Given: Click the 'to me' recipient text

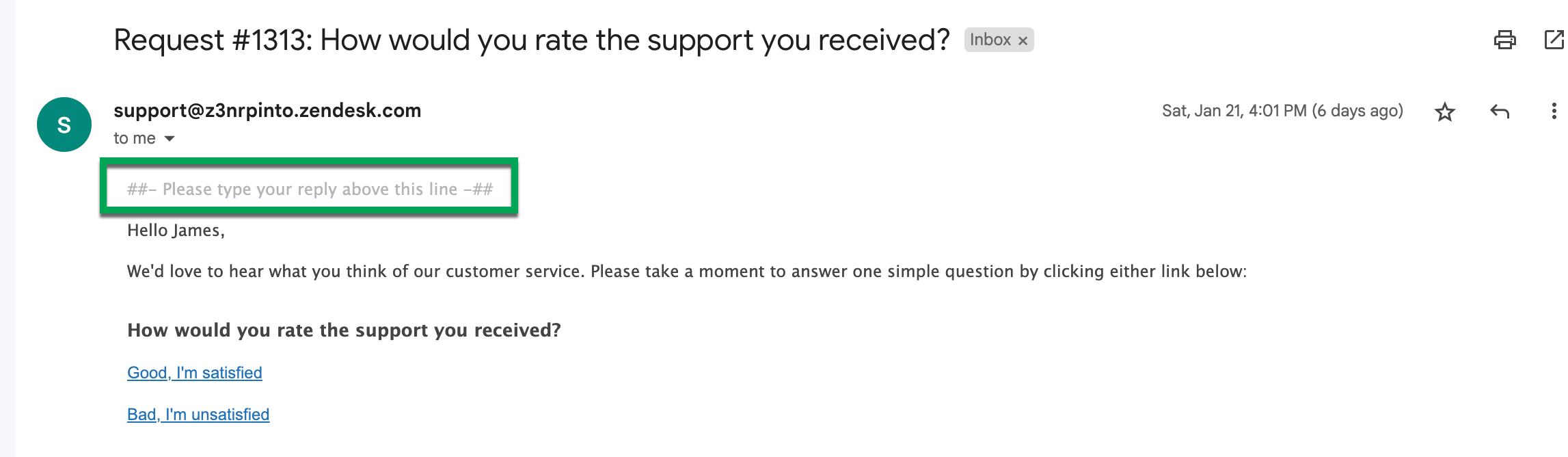Looking at the screenshot, I should pos(135,139).
